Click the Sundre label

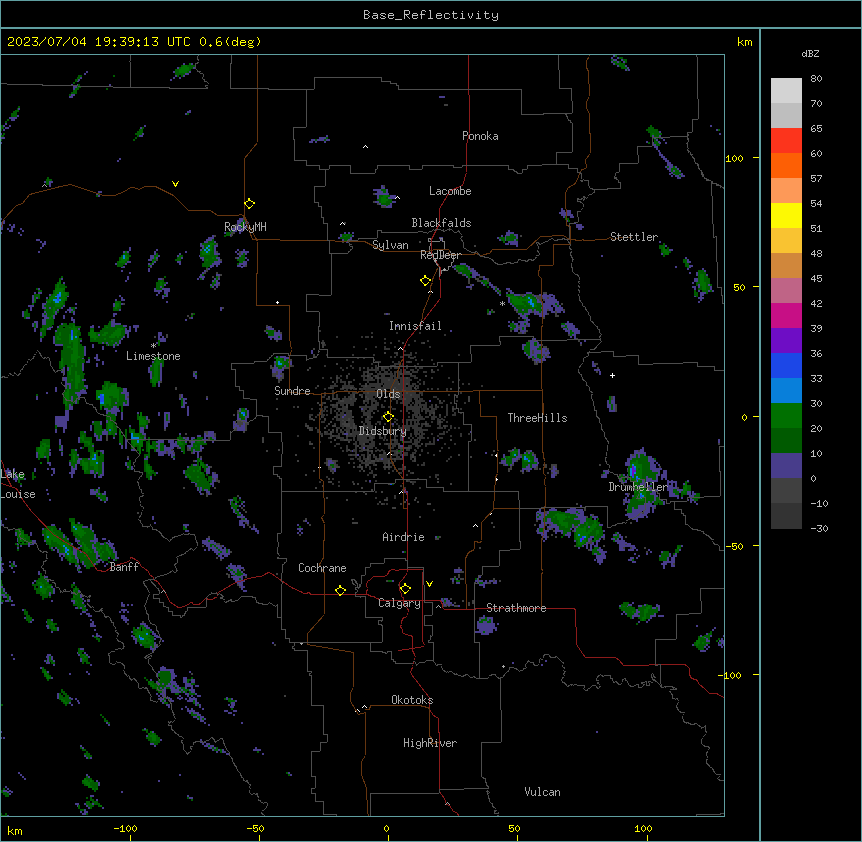point(292,391)
